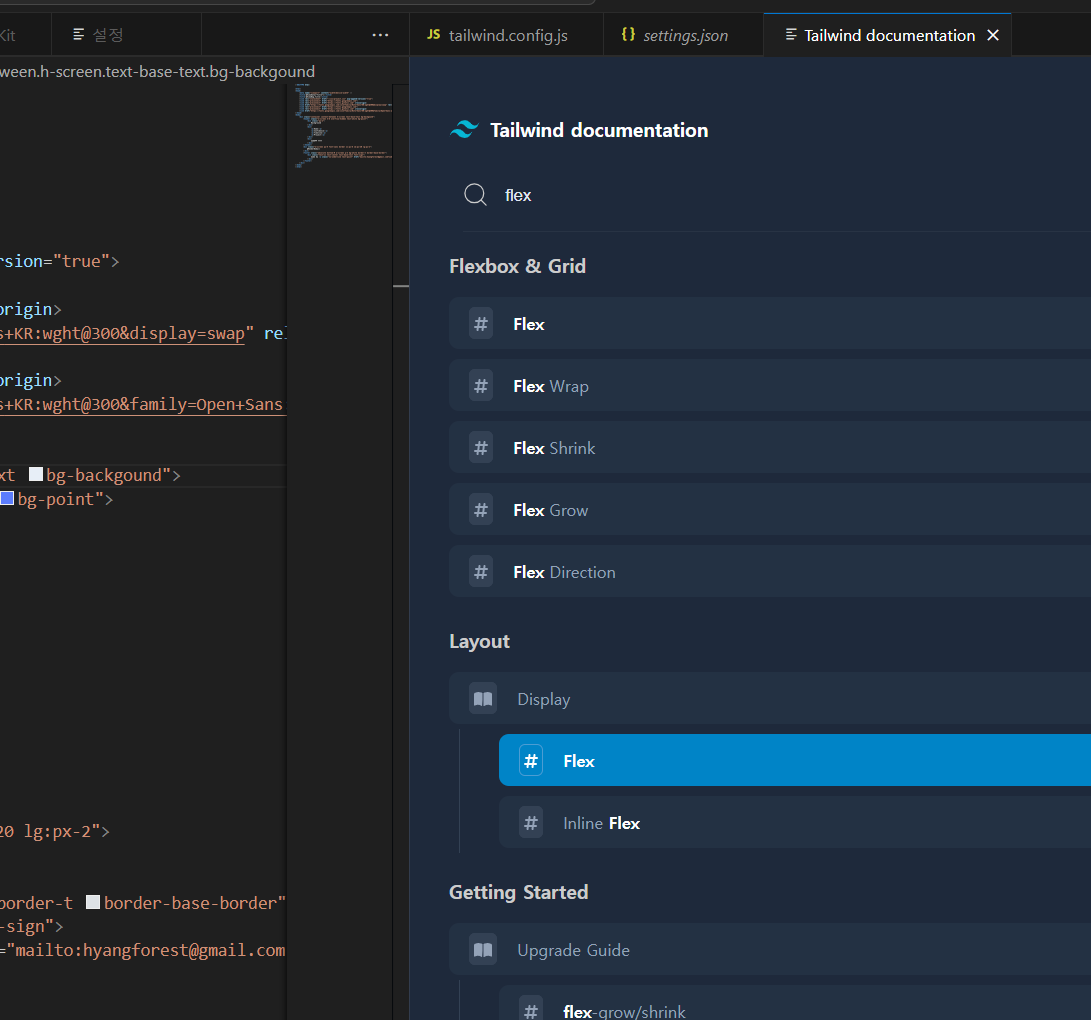Viewport: 1091px width, 1020px height.
Task: Click the book icon beside Upgrade Guide
Action: point(483,950)
